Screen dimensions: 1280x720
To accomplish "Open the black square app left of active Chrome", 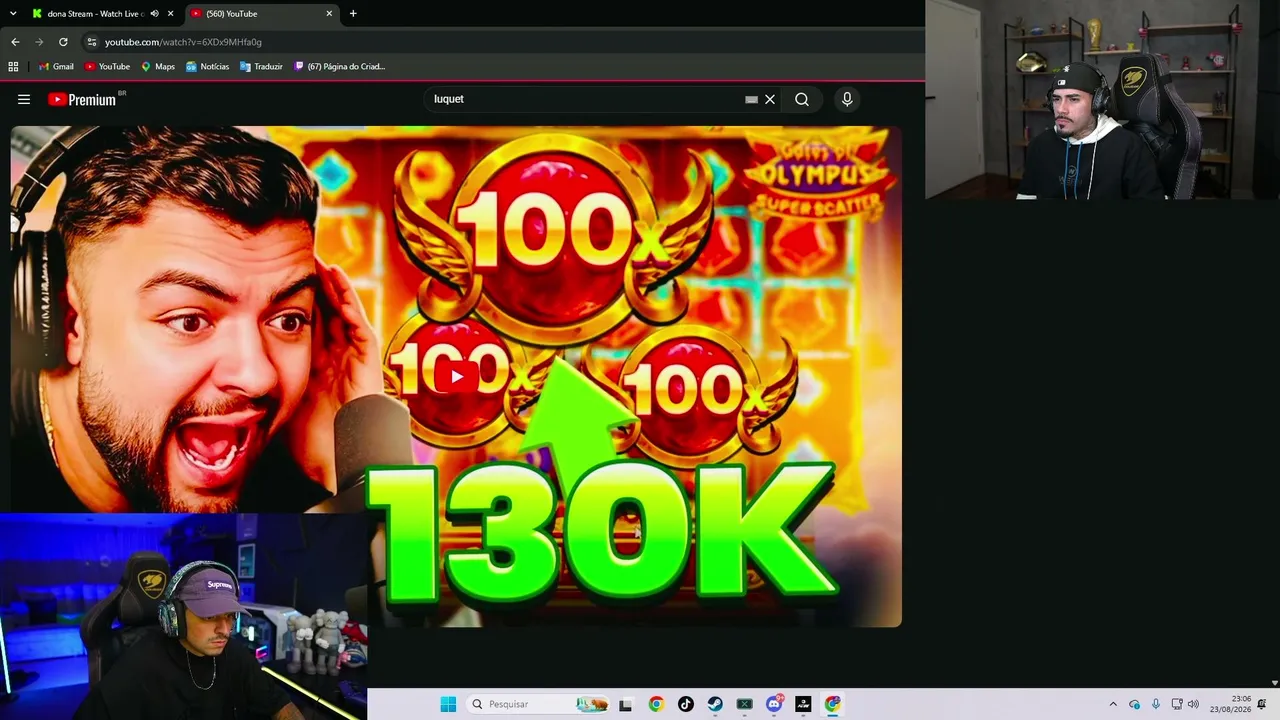I will [803, 704].
